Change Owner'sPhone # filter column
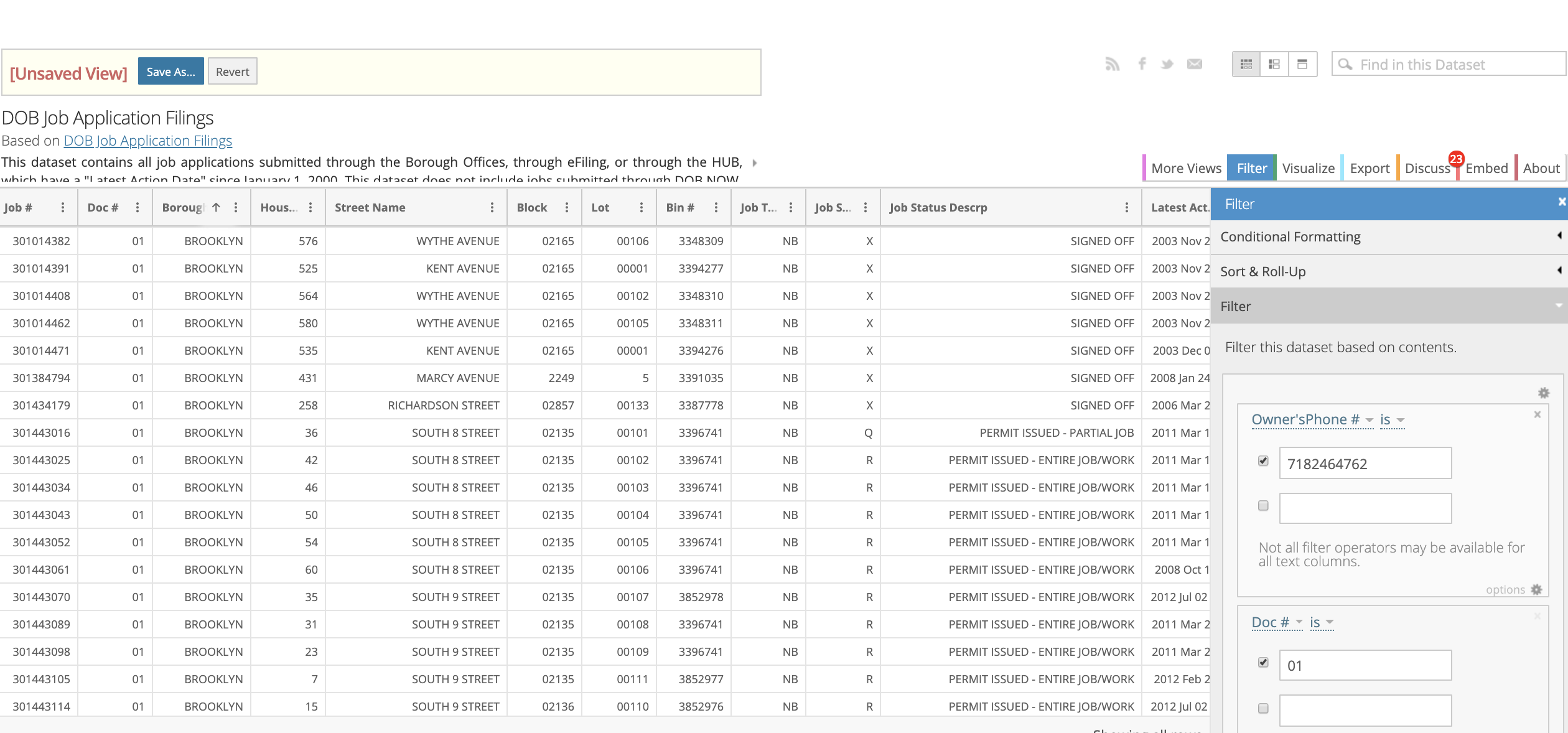Screen dimensions: 1568x733 coord(1312,420)
